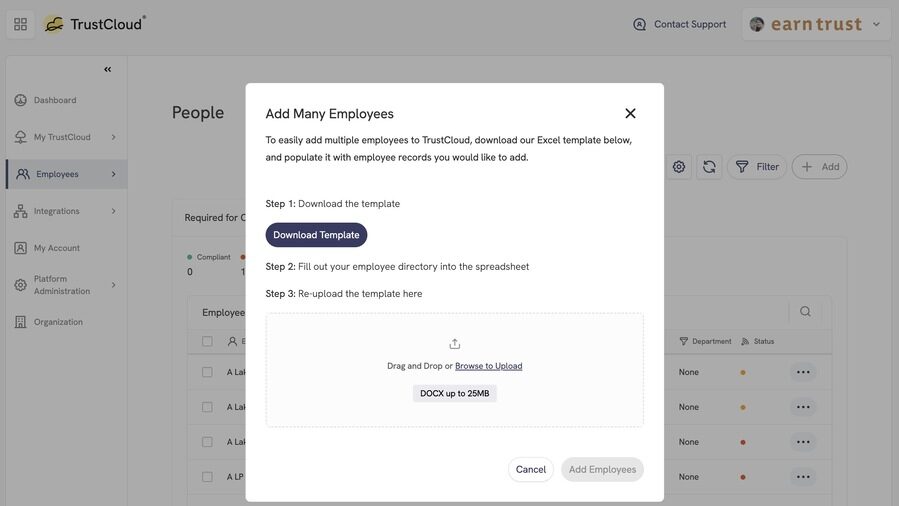Click the earntrust avatar image
This screenshot has height=506, width=899.
(757, 24)
